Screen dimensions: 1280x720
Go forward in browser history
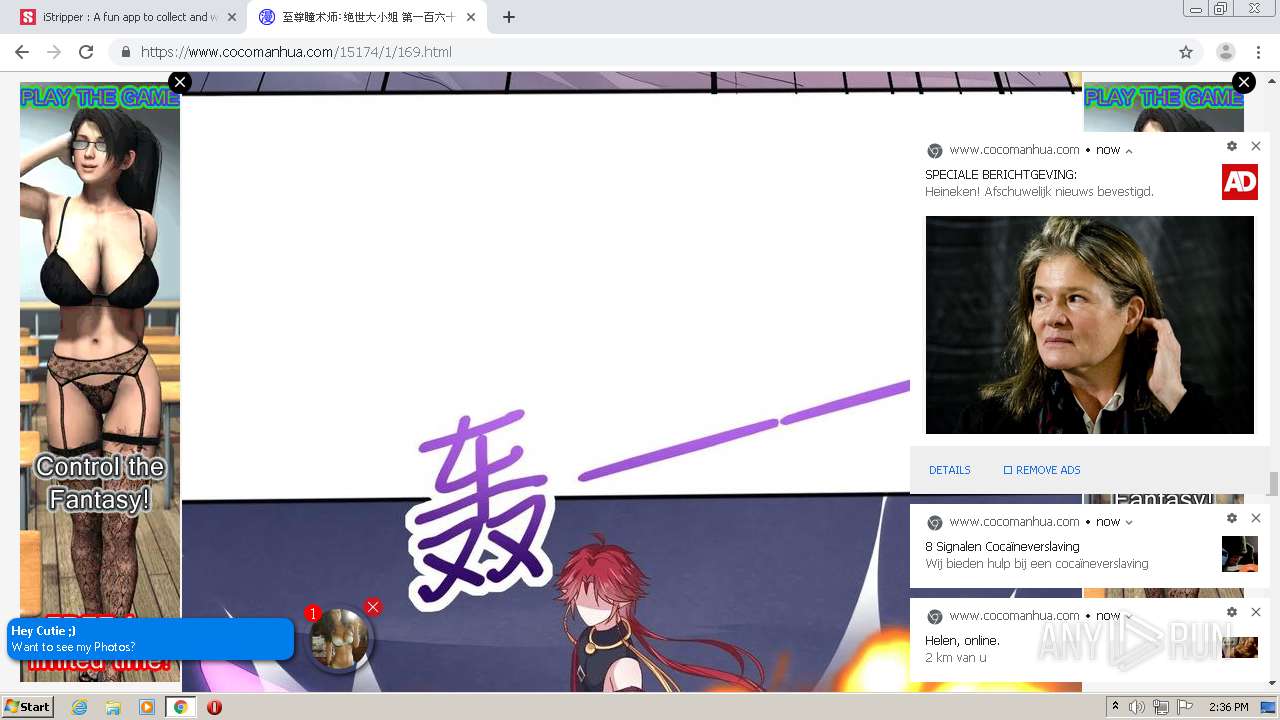pyautogui.click(x=54, y=52)
